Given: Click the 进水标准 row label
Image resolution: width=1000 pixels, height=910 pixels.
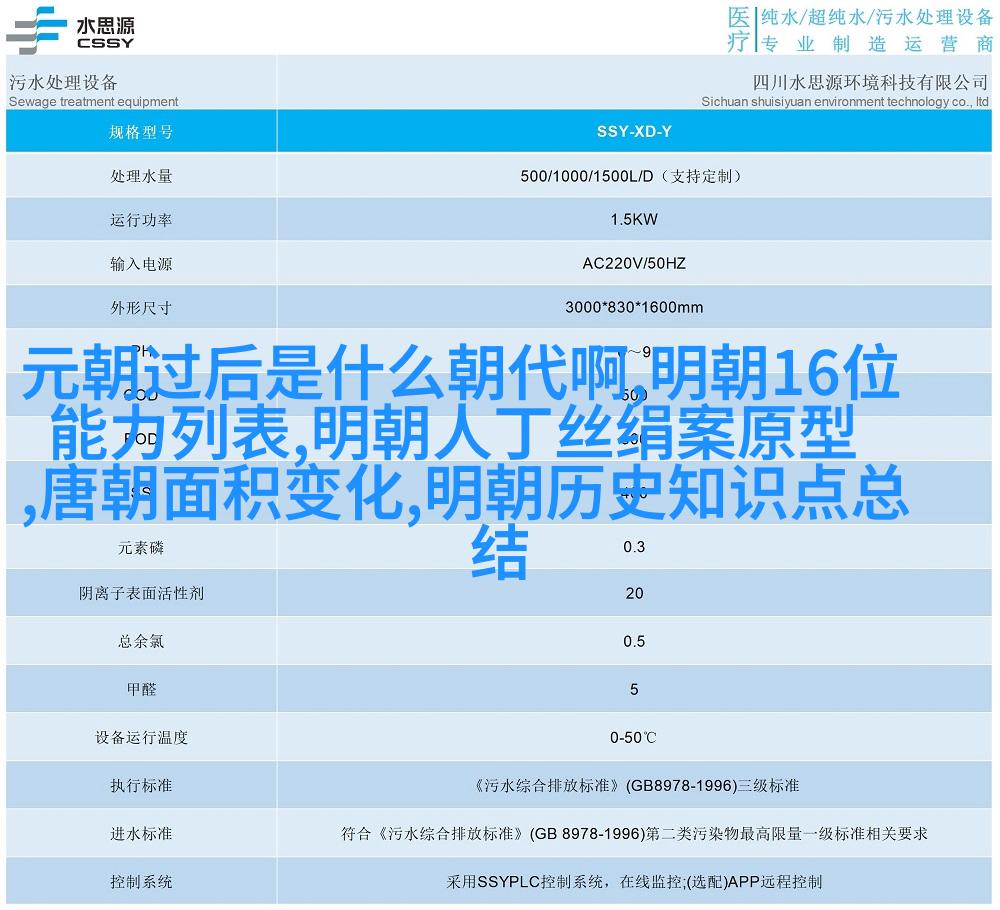Looking at the screenshot, I should point(141,833).
